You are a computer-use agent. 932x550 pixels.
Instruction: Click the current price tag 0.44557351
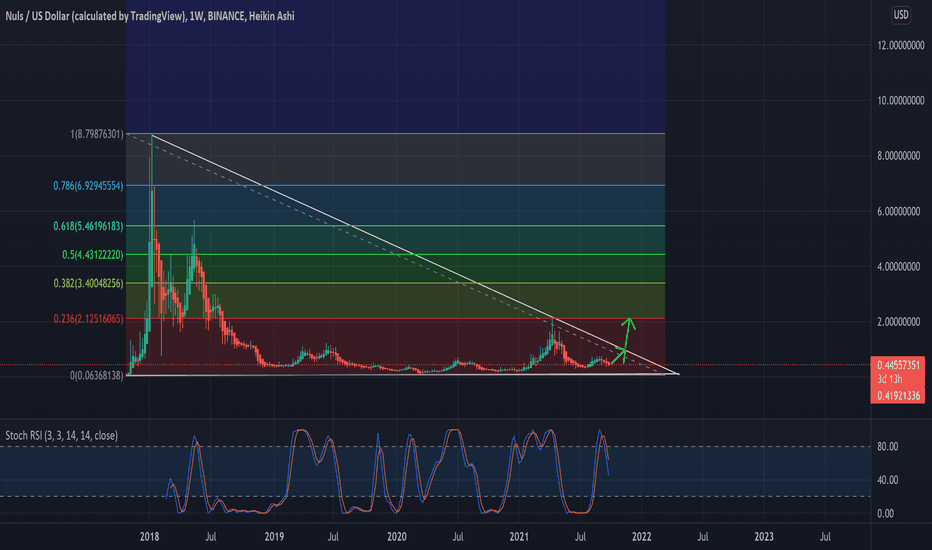(x=898, y=365)
